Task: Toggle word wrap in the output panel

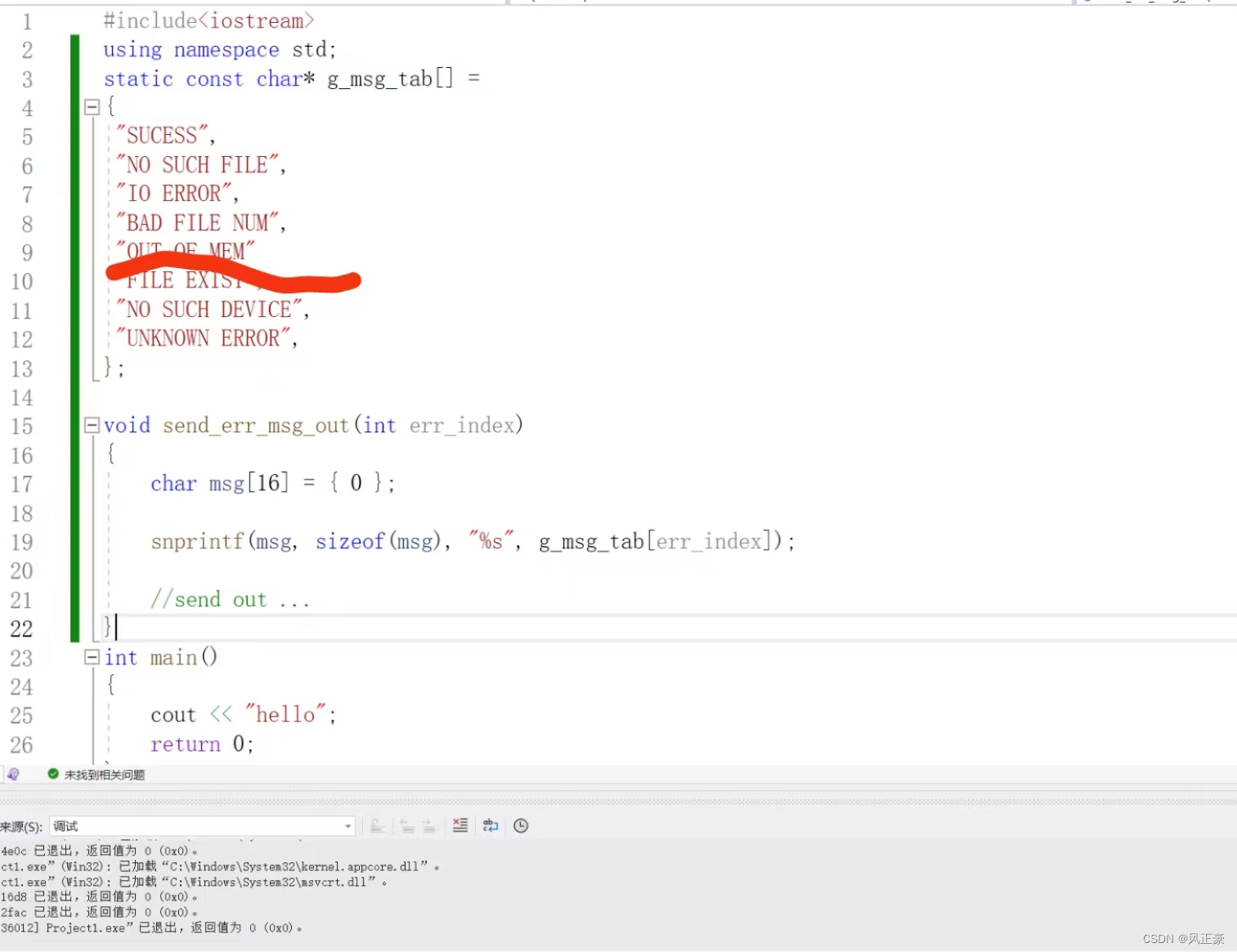Action: [x=491, y=826]
